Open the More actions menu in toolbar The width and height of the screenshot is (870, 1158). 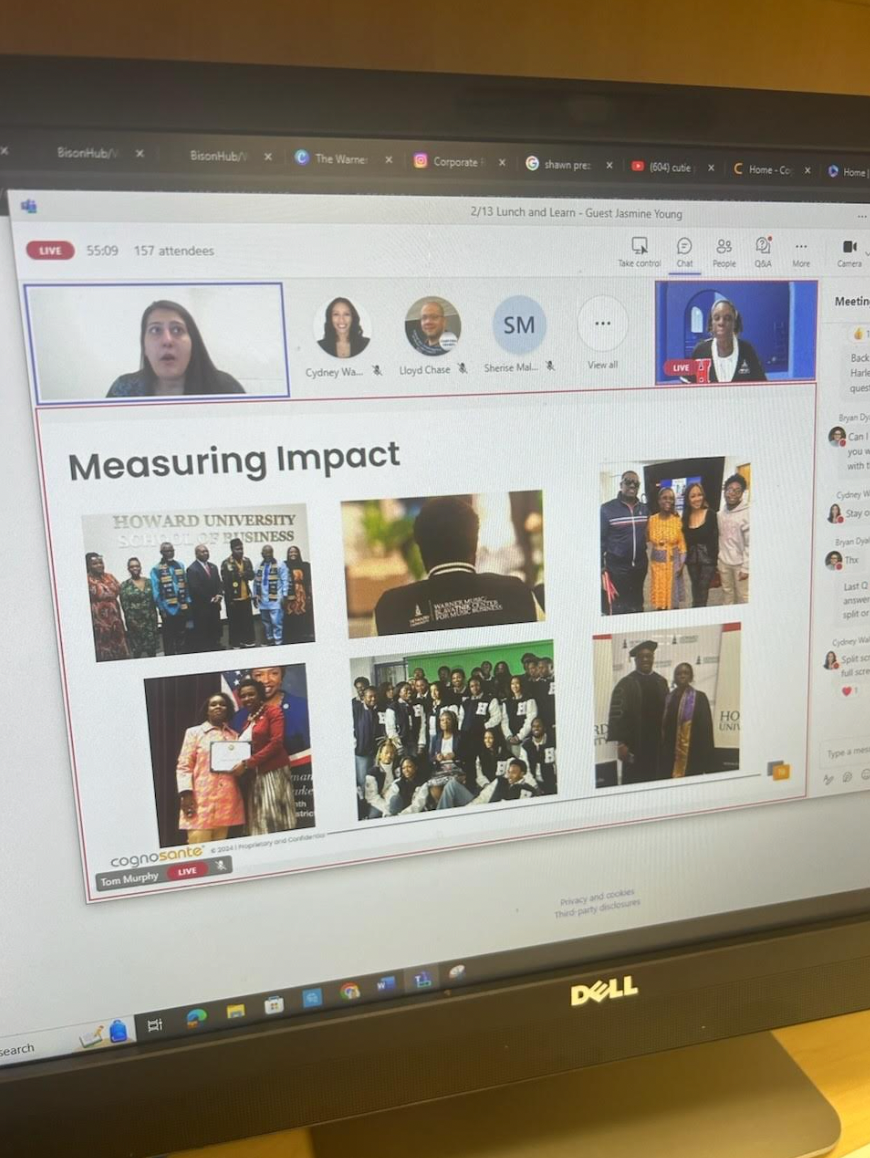801,253
